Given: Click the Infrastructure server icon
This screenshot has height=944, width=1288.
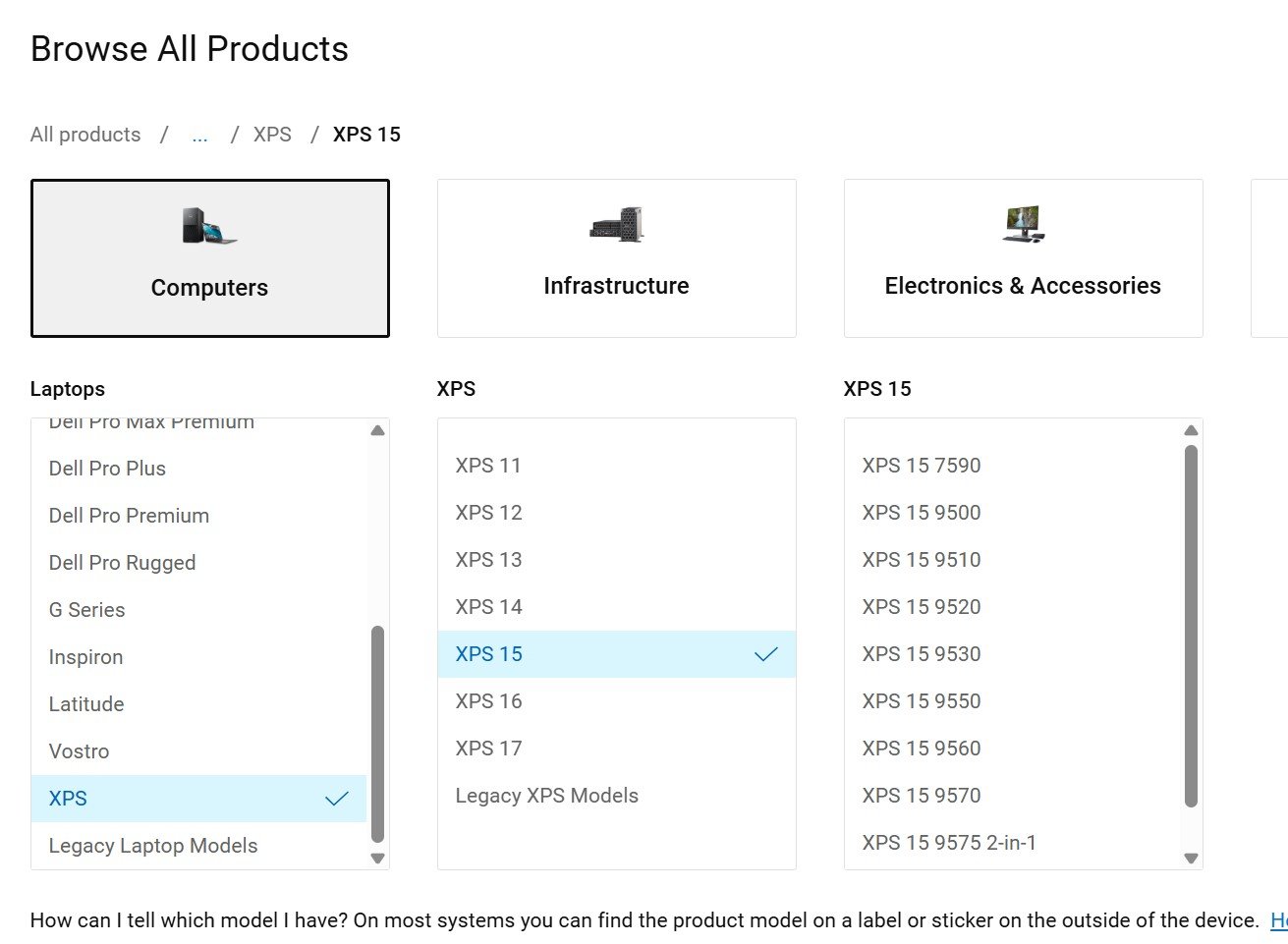Looking at the screenshot, I should [616, 225].
